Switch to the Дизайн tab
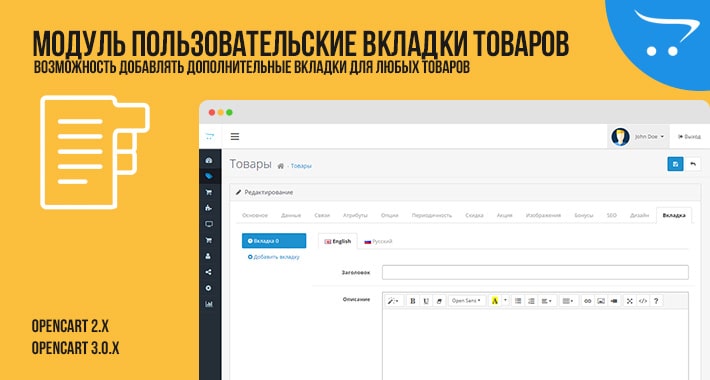The height and width of the screenshot is (380, 710). click(x=639, y=215)
